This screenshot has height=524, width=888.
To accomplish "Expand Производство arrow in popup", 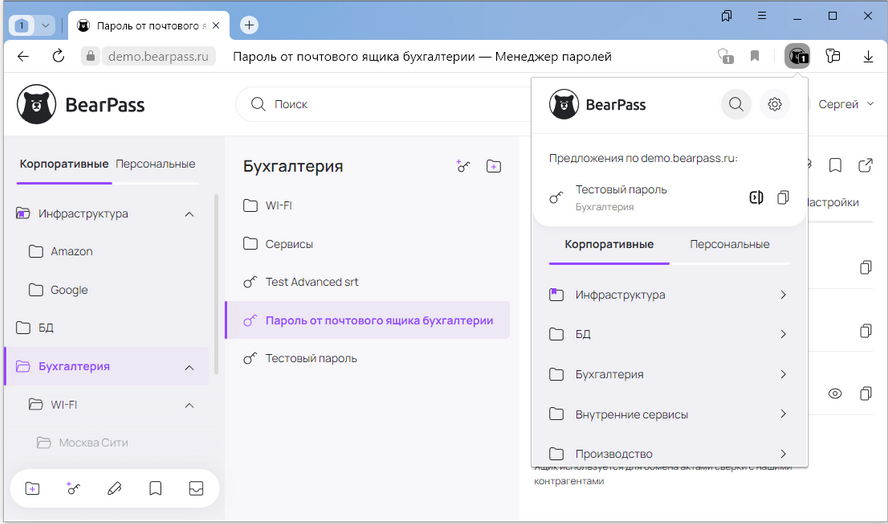I will [x=783, y=454].
